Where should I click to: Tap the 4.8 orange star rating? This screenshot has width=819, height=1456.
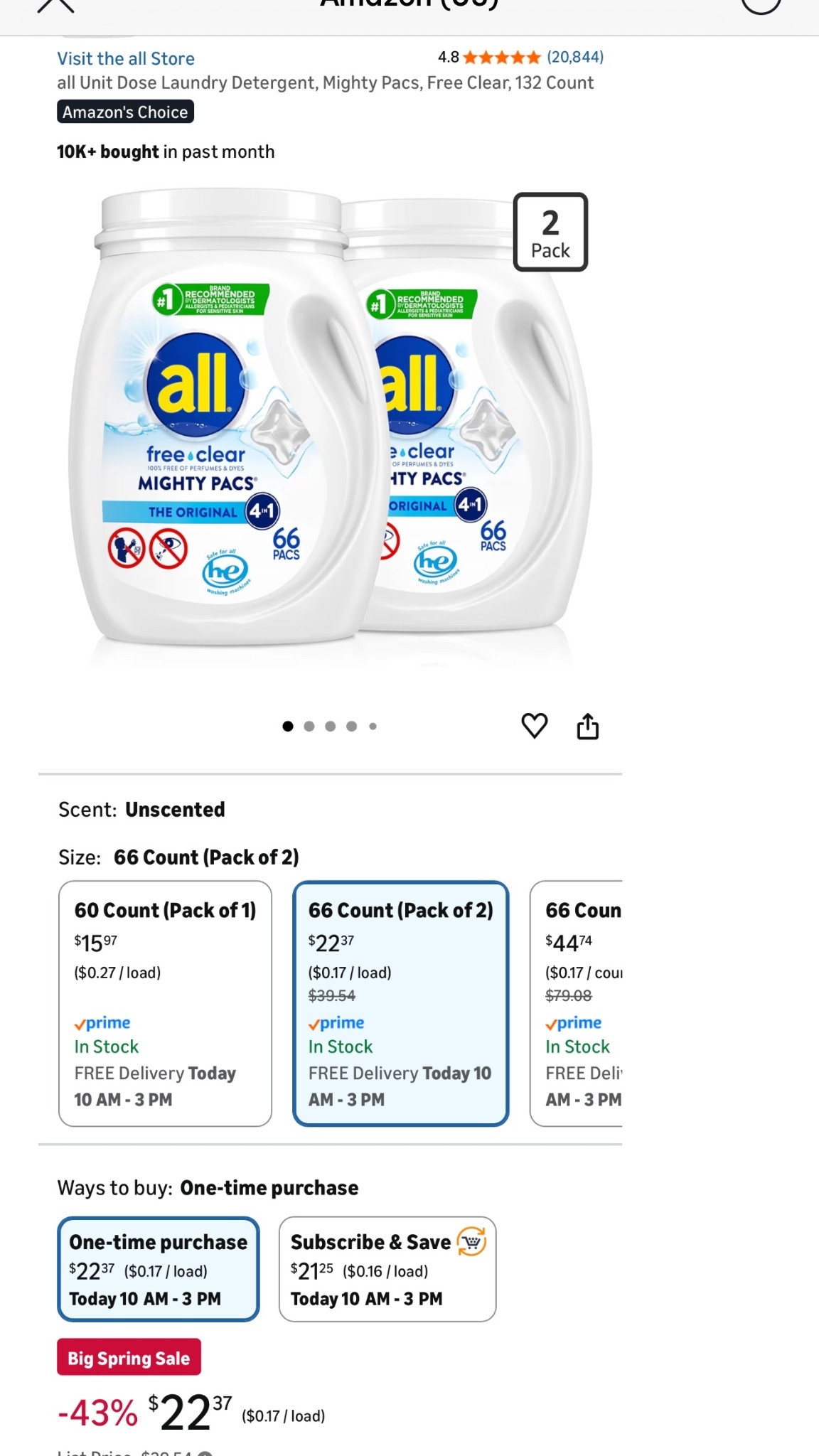[501, 58]
